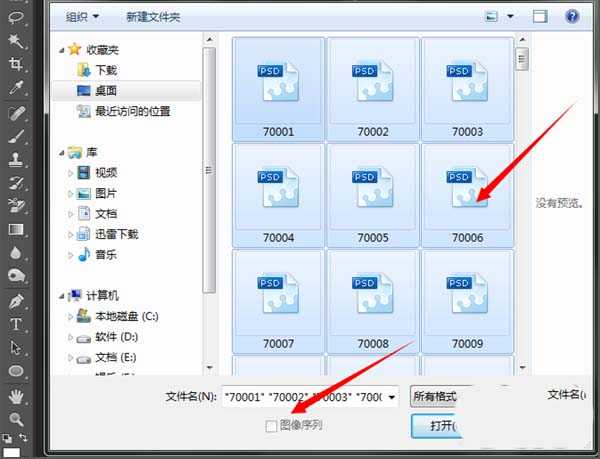Viewport: 600px width, 459px height.
Task: Select the Gradient tool
Action: pyautogui.click(x=16, y=229)
